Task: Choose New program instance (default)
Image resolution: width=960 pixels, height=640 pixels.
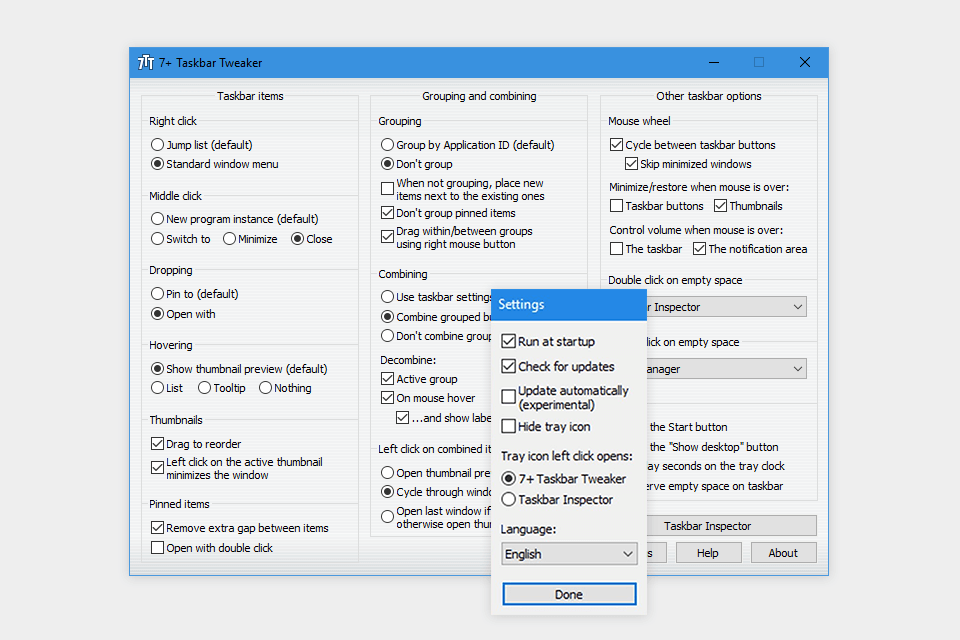Action: (x=157, y=219)
